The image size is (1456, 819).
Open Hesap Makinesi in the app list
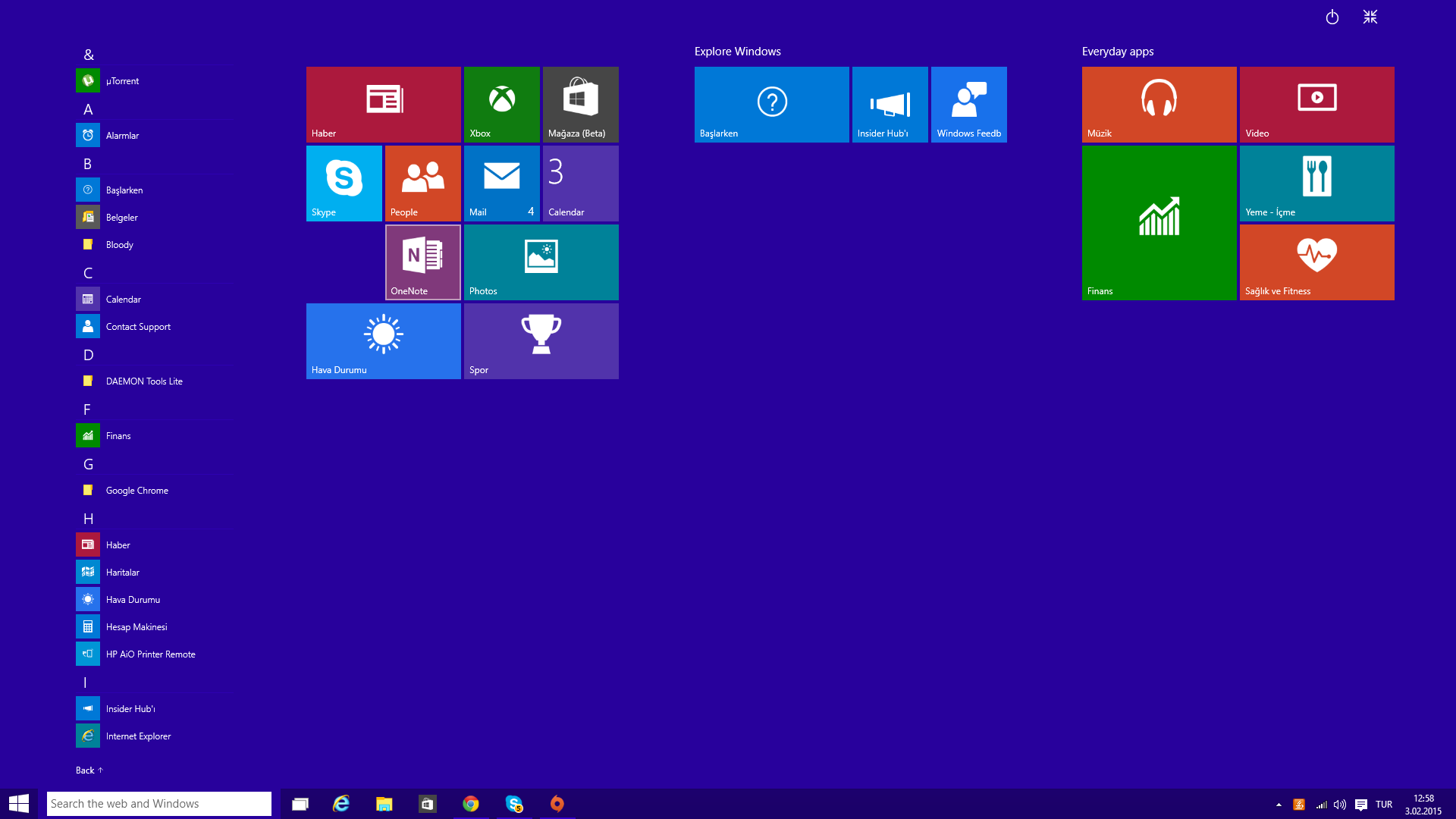click(153, 626)
